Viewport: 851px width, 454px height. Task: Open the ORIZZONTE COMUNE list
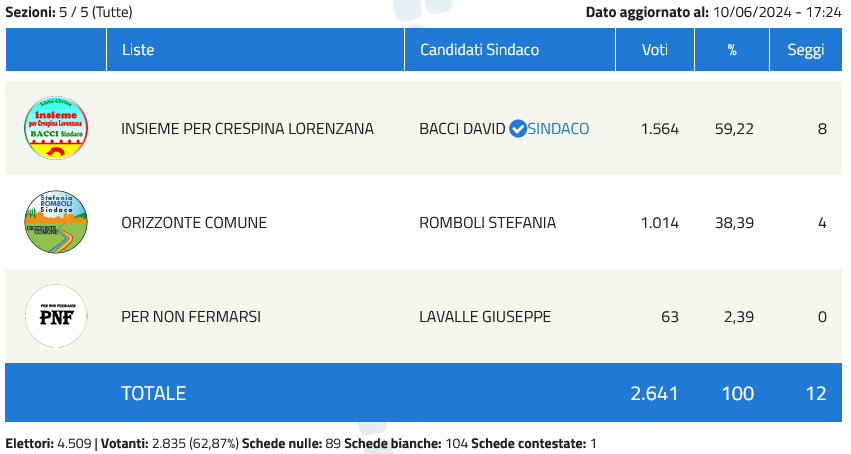click(194, 222)
